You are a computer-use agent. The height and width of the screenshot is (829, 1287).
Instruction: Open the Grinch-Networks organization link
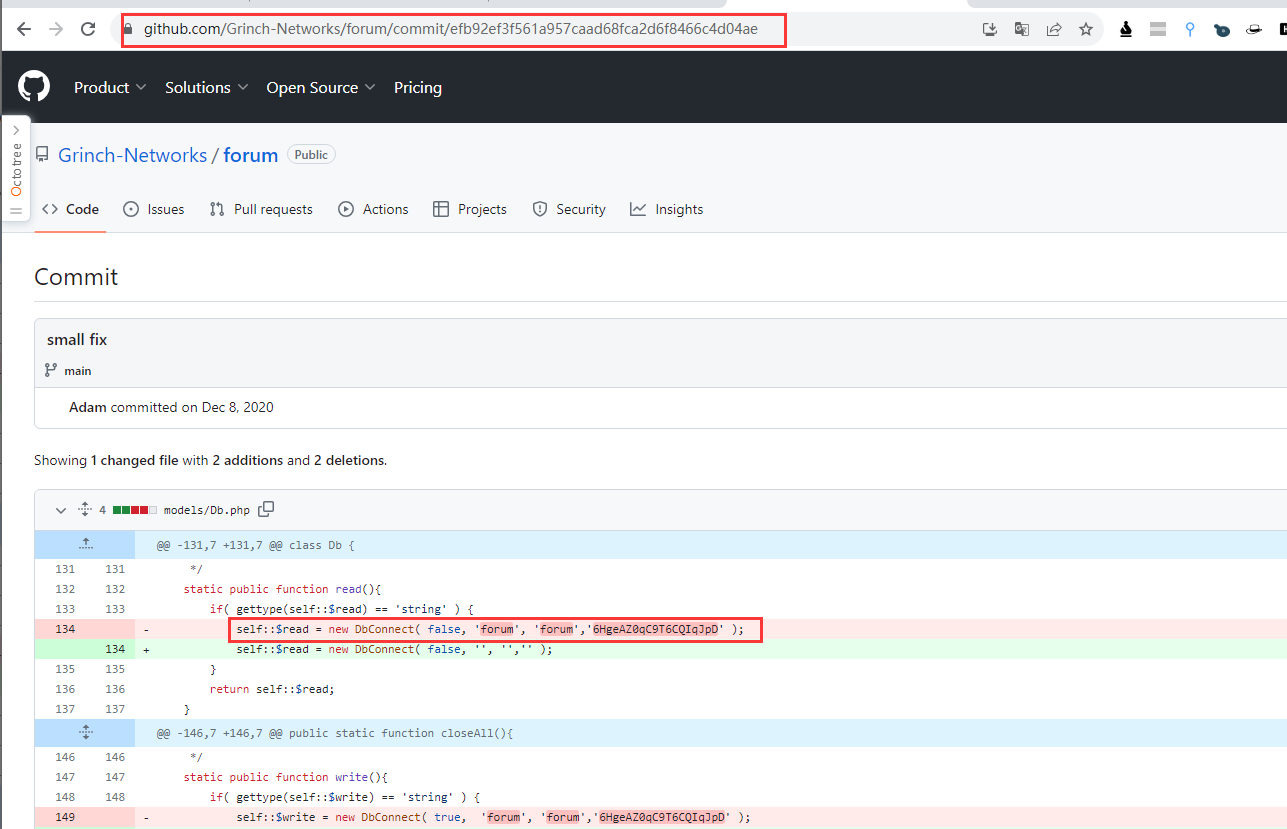tap(133, 155)
